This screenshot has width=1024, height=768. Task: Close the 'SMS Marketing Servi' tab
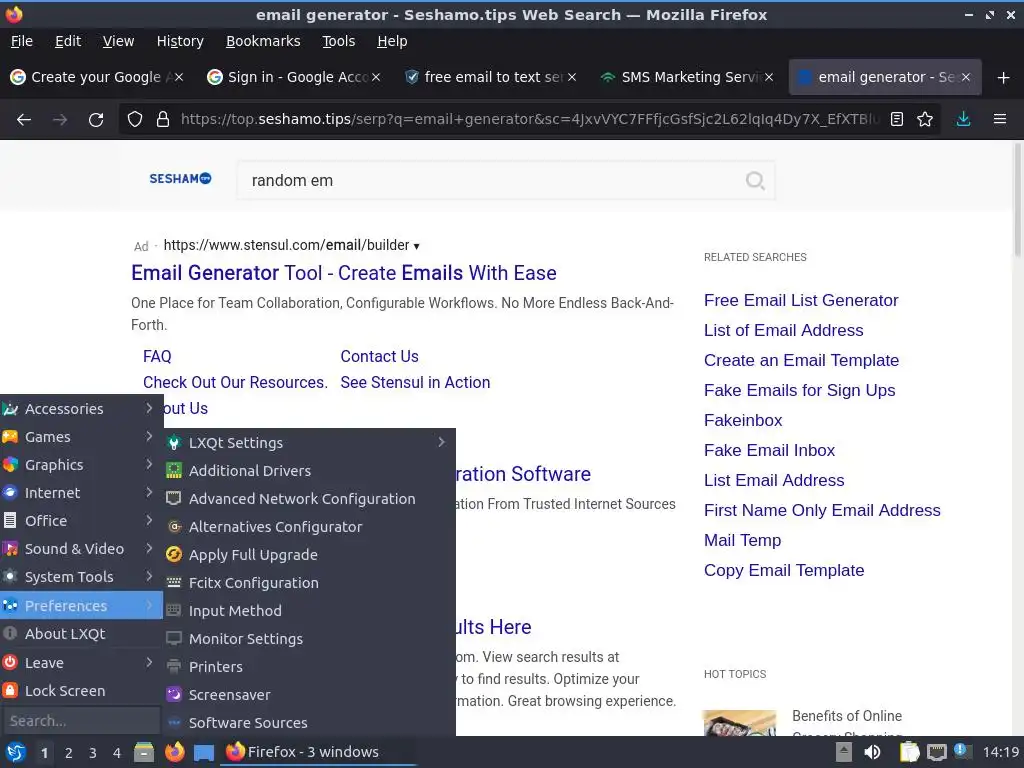(769, 77)
